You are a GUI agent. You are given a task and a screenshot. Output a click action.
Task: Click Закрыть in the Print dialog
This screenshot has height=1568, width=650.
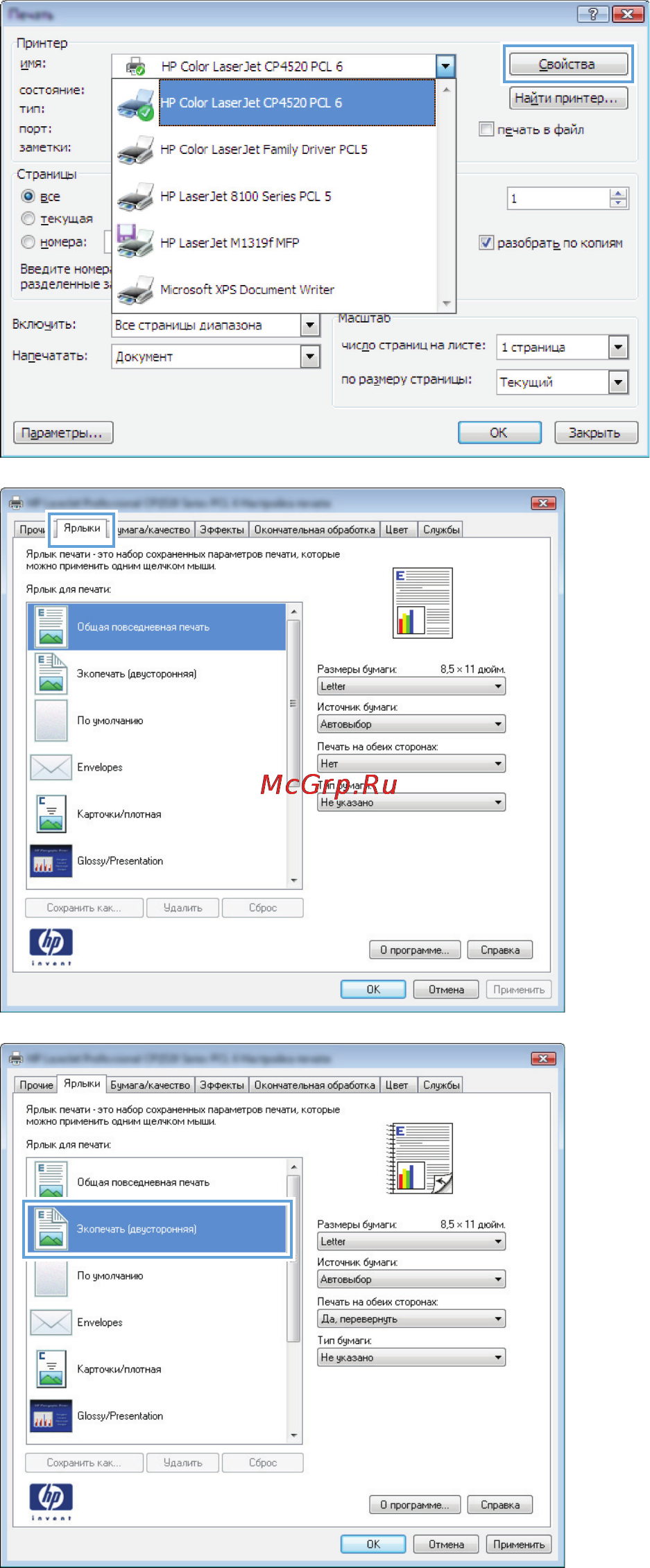(x=596, y=433)
